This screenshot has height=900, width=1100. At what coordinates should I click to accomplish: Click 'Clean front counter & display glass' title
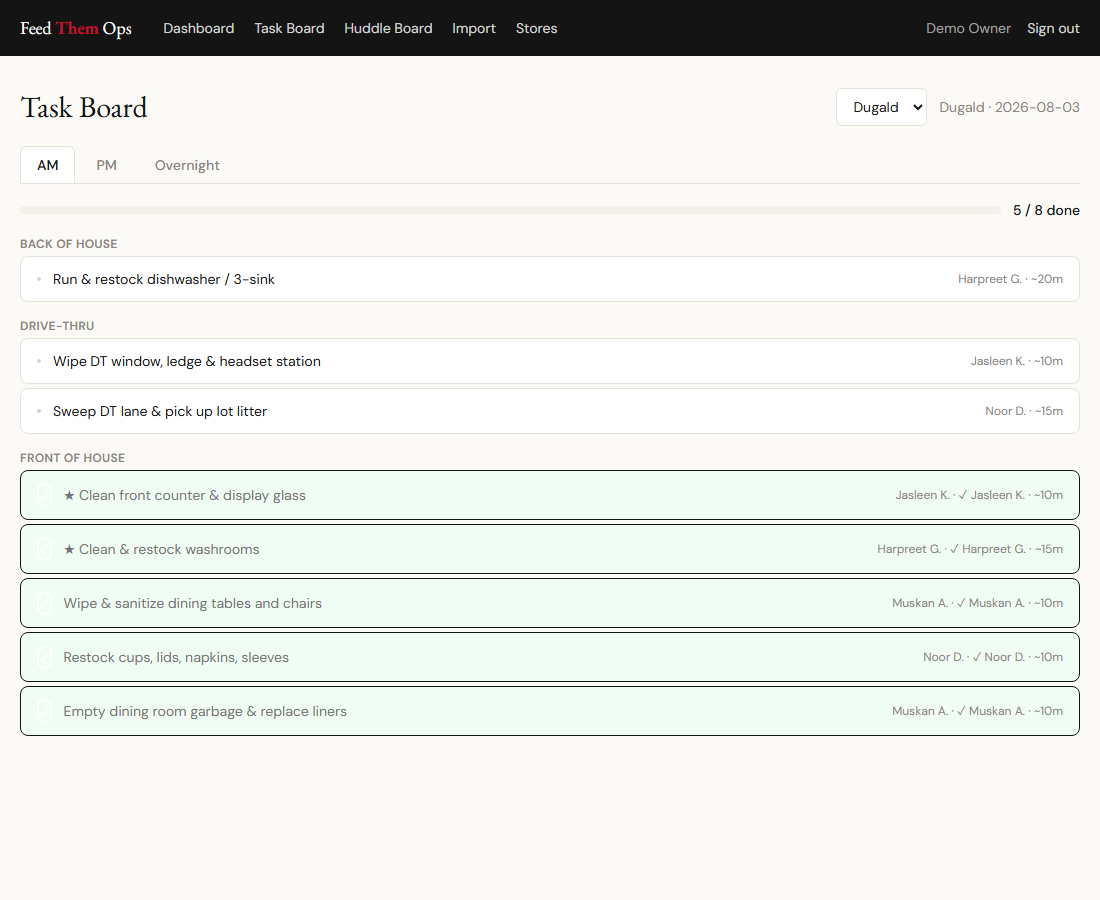192,495
